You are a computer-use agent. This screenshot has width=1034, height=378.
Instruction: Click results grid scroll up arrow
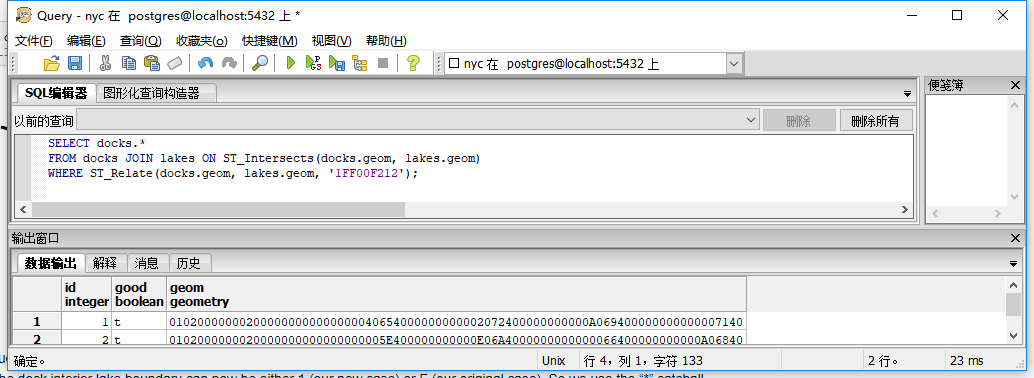pyautogui.click(x=1014, y=285)
